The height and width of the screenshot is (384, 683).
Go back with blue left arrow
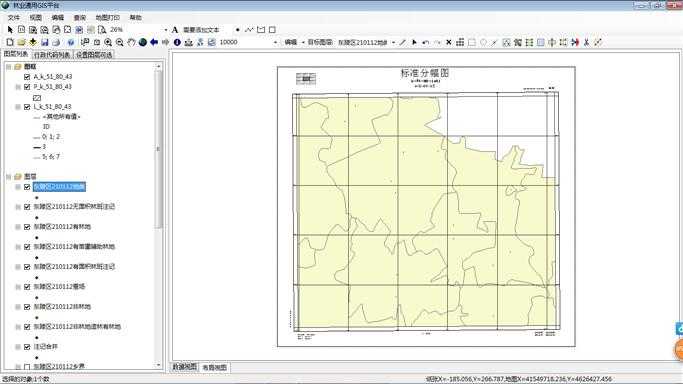point(154,42)
